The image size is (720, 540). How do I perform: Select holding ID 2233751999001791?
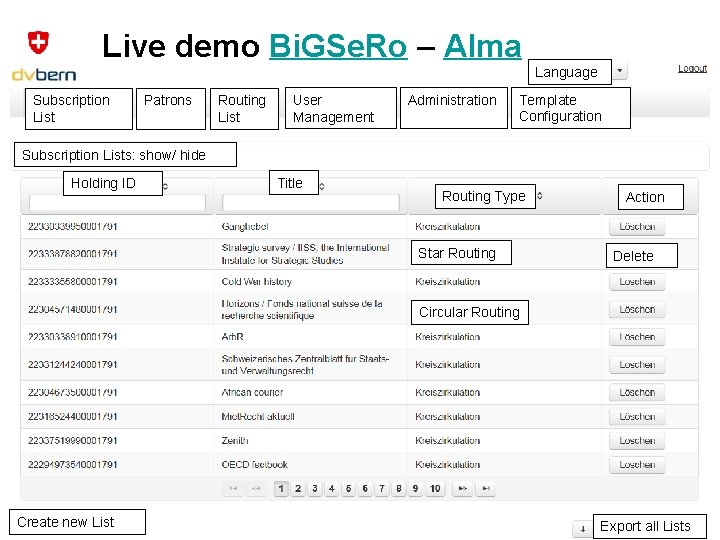(x=73, y=441)
